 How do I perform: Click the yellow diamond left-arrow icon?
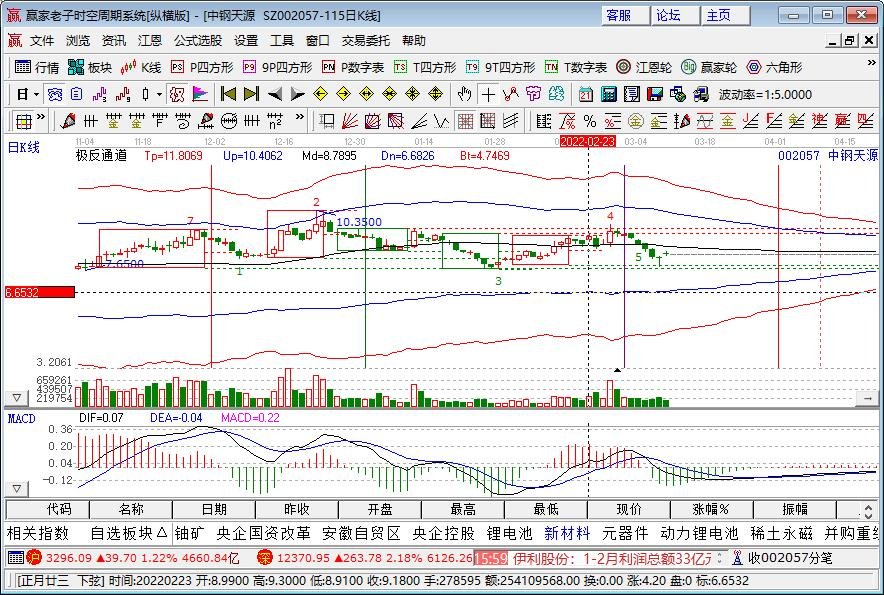[x=320, y=94]
